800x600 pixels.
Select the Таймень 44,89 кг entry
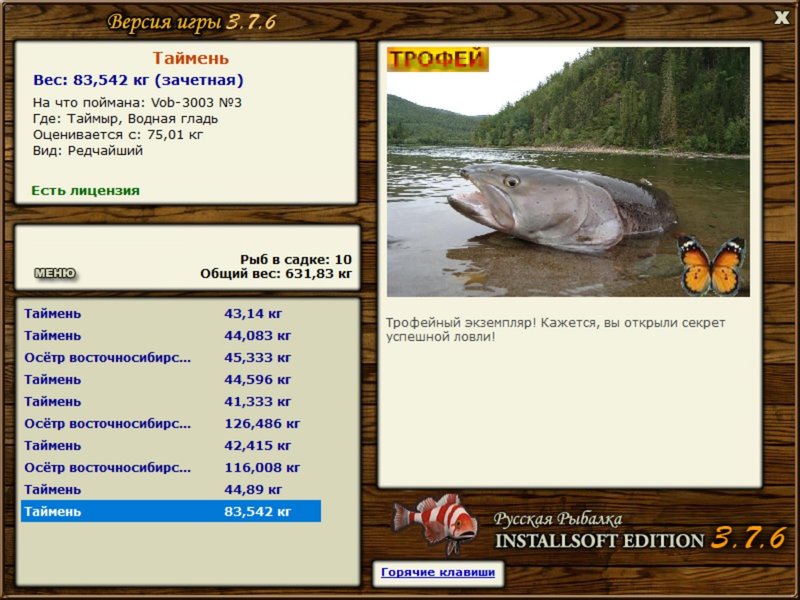click(x=171, y=489)
